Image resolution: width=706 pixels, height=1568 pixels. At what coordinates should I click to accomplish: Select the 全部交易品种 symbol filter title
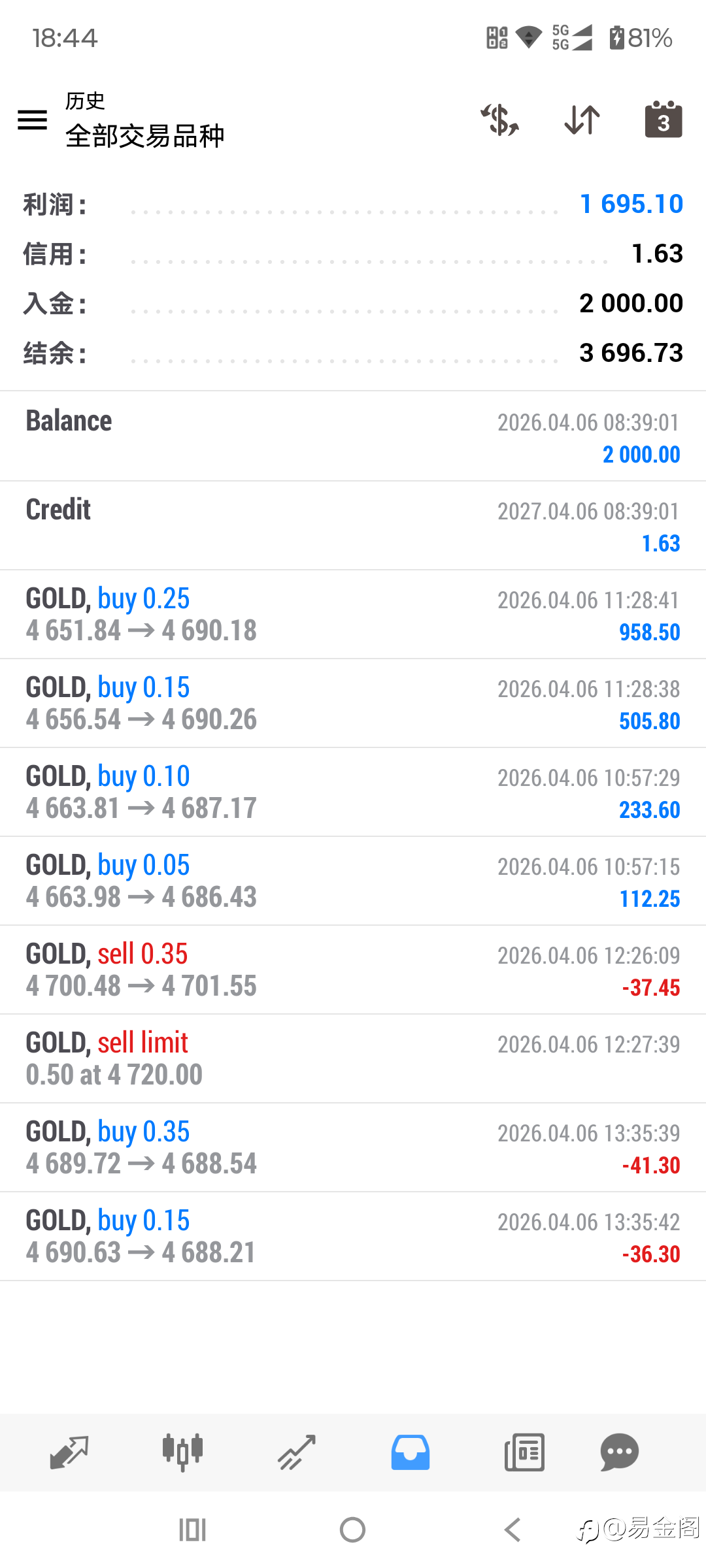(x=145, y=136)
